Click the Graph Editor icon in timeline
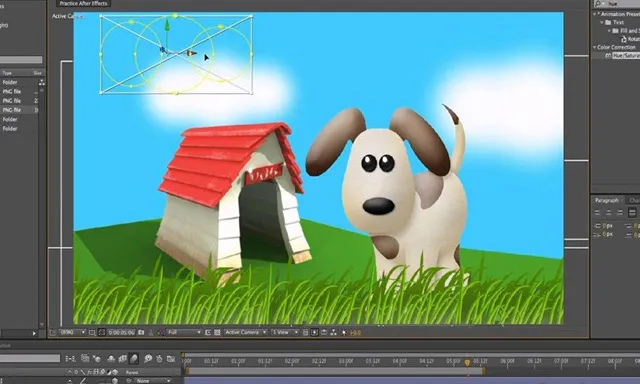Viewport: 640px width, 384px height. pyautogui.click(x=171, y=359)
